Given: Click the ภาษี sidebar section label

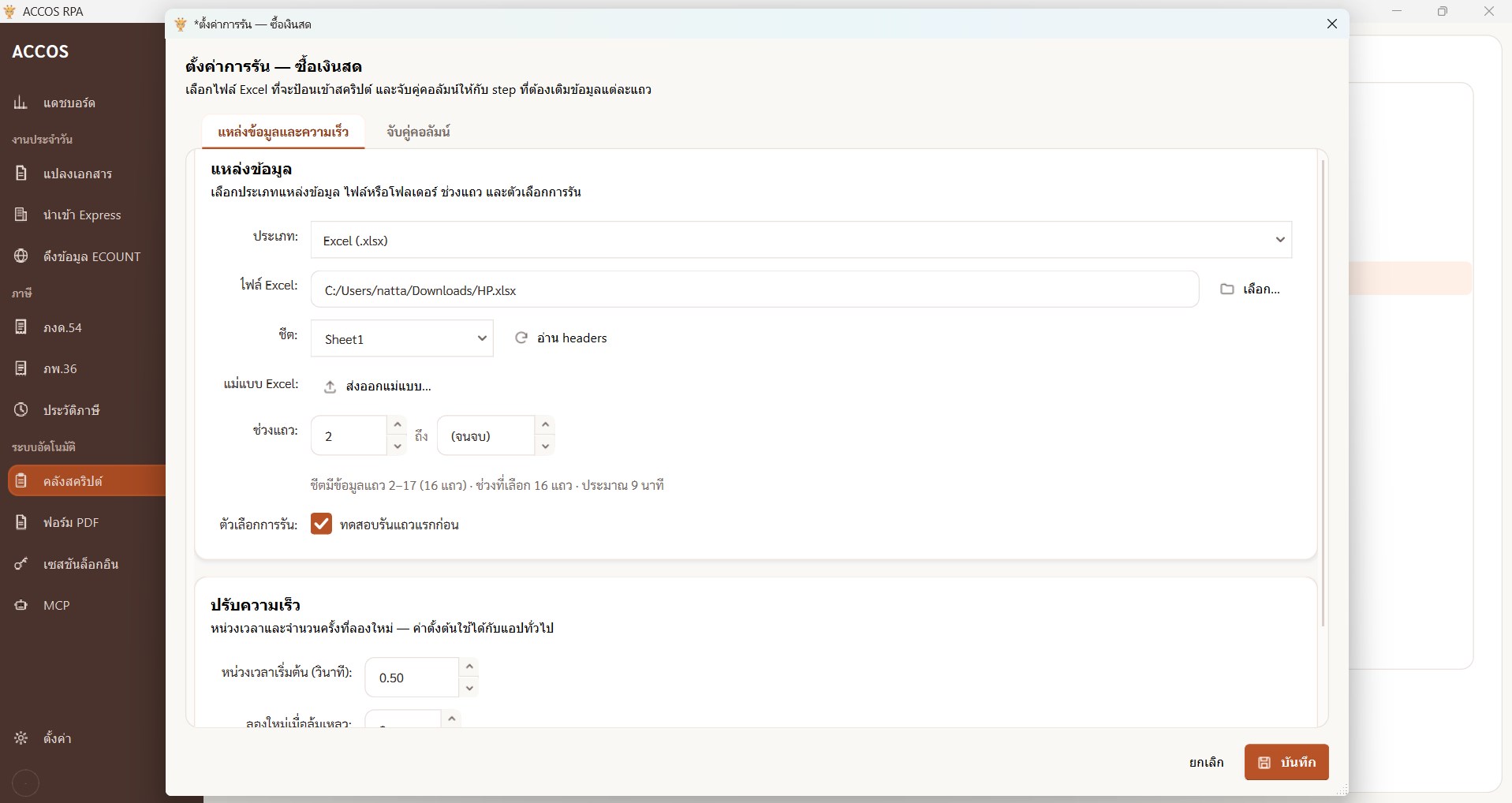Looking at the screenshot, I should [22, 293].
